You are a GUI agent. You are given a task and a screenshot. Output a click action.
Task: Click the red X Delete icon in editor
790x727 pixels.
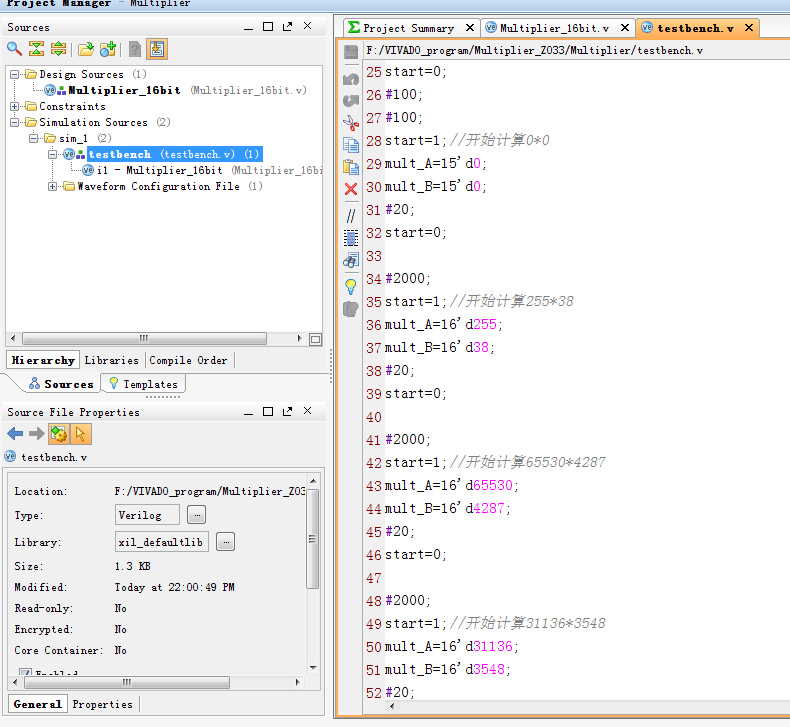click(x=351, y=190)
